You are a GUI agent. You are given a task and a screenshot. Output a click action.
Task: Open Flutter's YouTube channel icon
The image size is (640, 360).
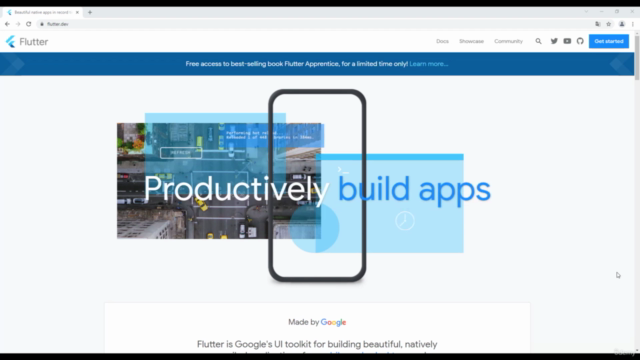coord(567,41)
